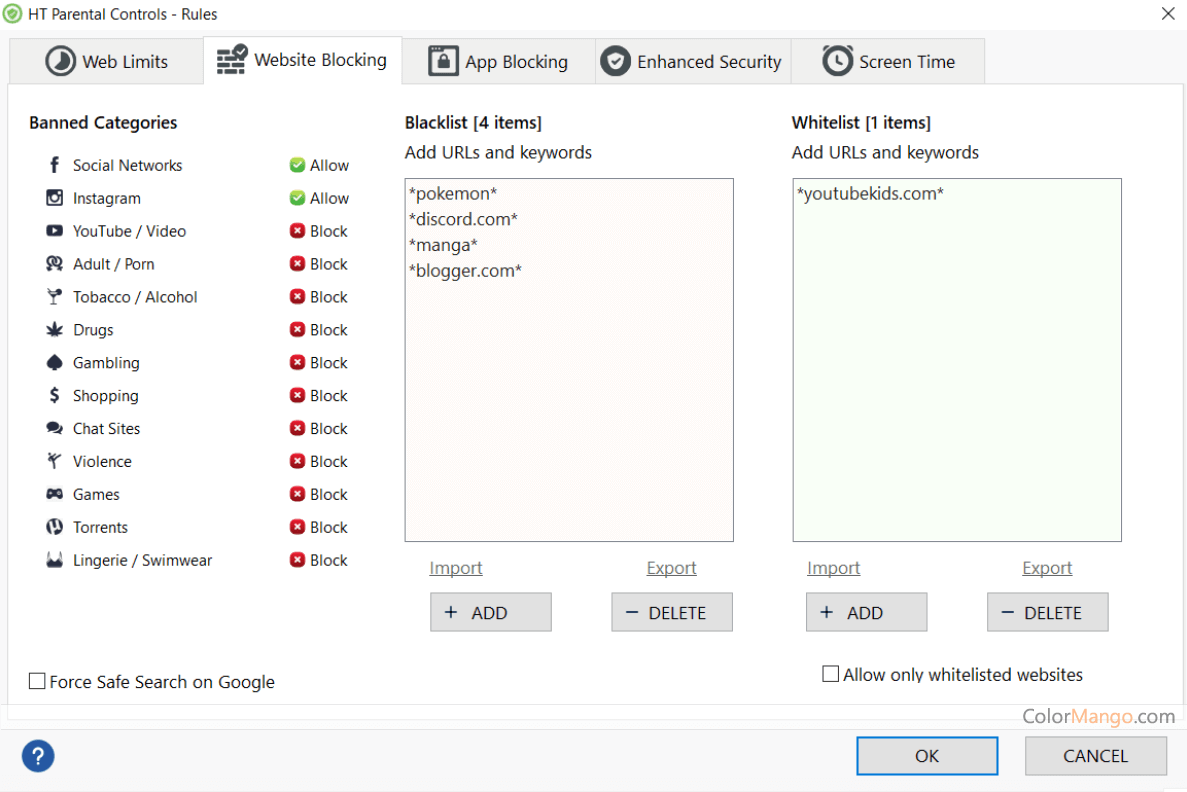This screenshot has width=1187, height=792.
Task: Open the Enhanced Security tab
Action: point(692,62)
